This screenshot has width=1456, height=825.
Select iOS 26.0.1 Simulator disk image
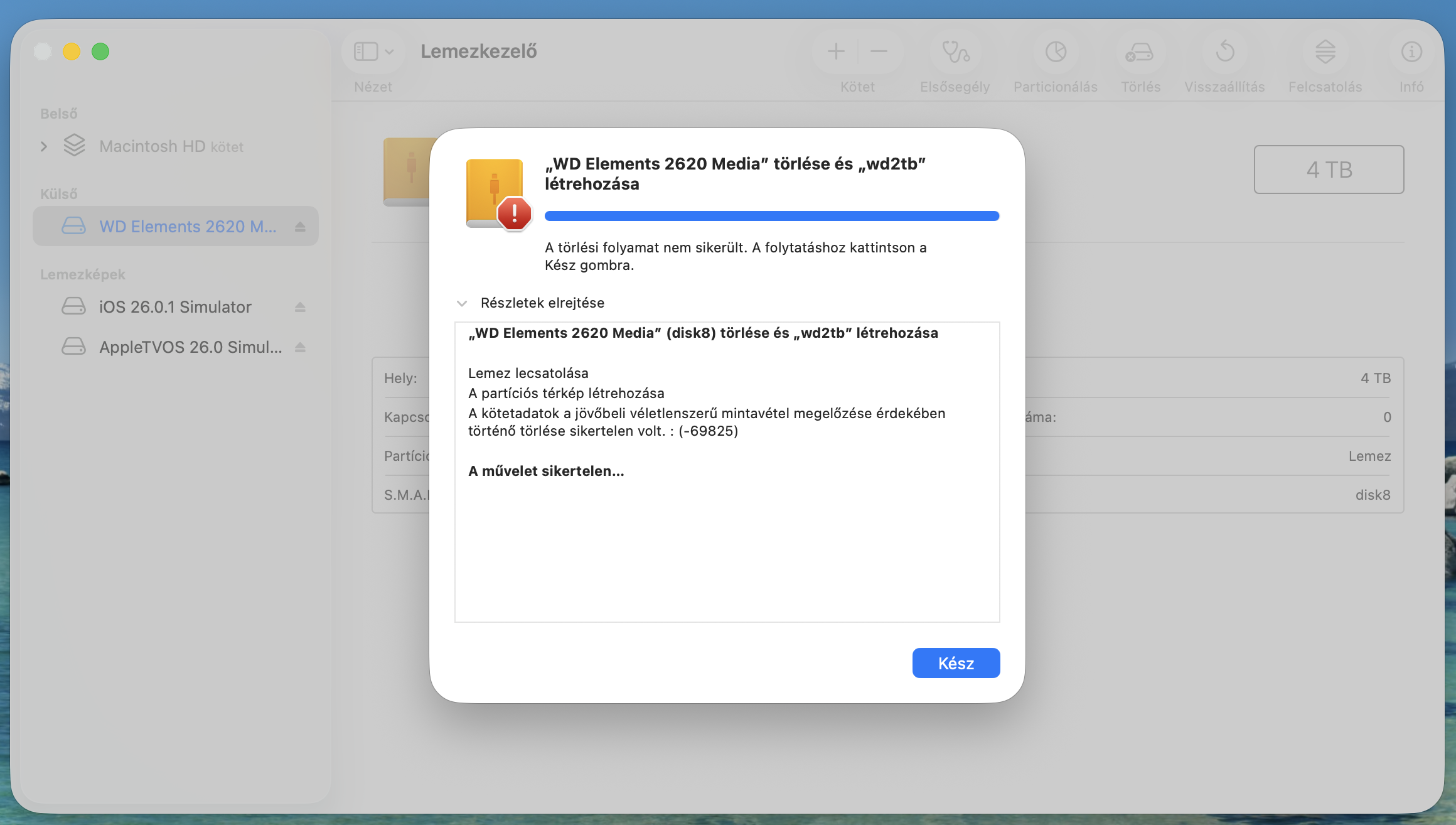point(174,307)
